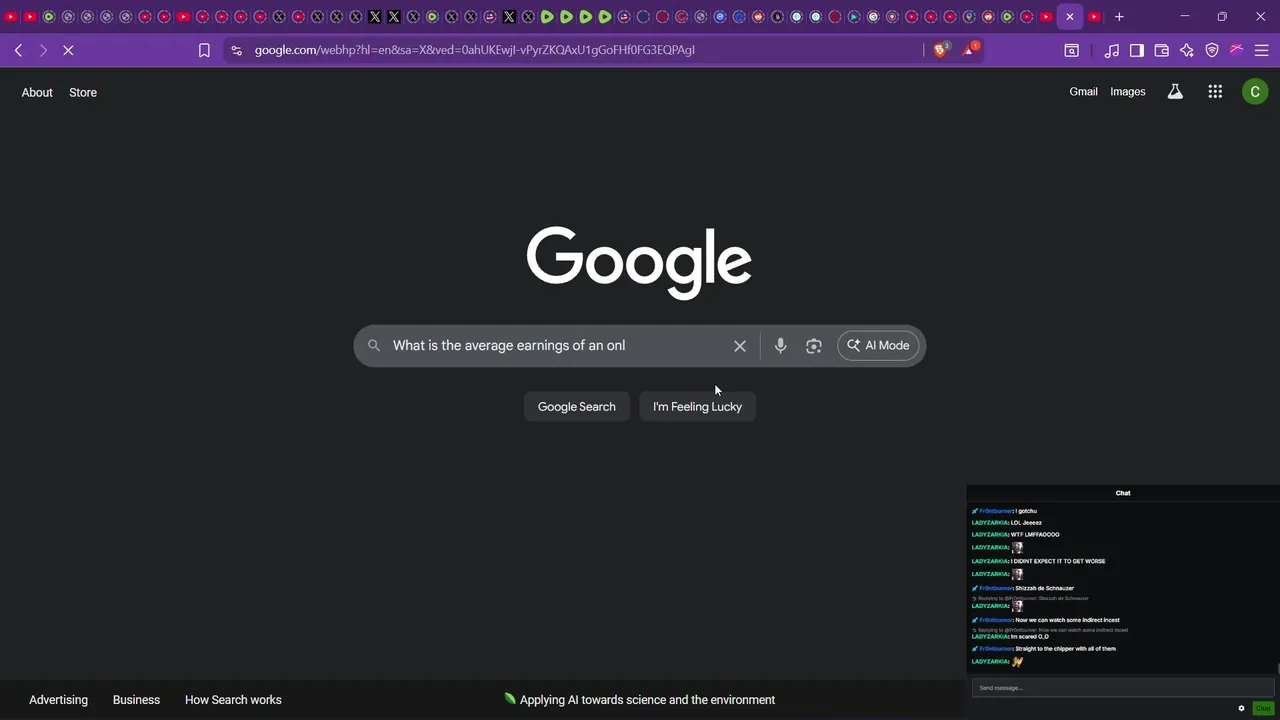1280x720 pixels.
Task: Go to Google Images link
Action: 1128,92
